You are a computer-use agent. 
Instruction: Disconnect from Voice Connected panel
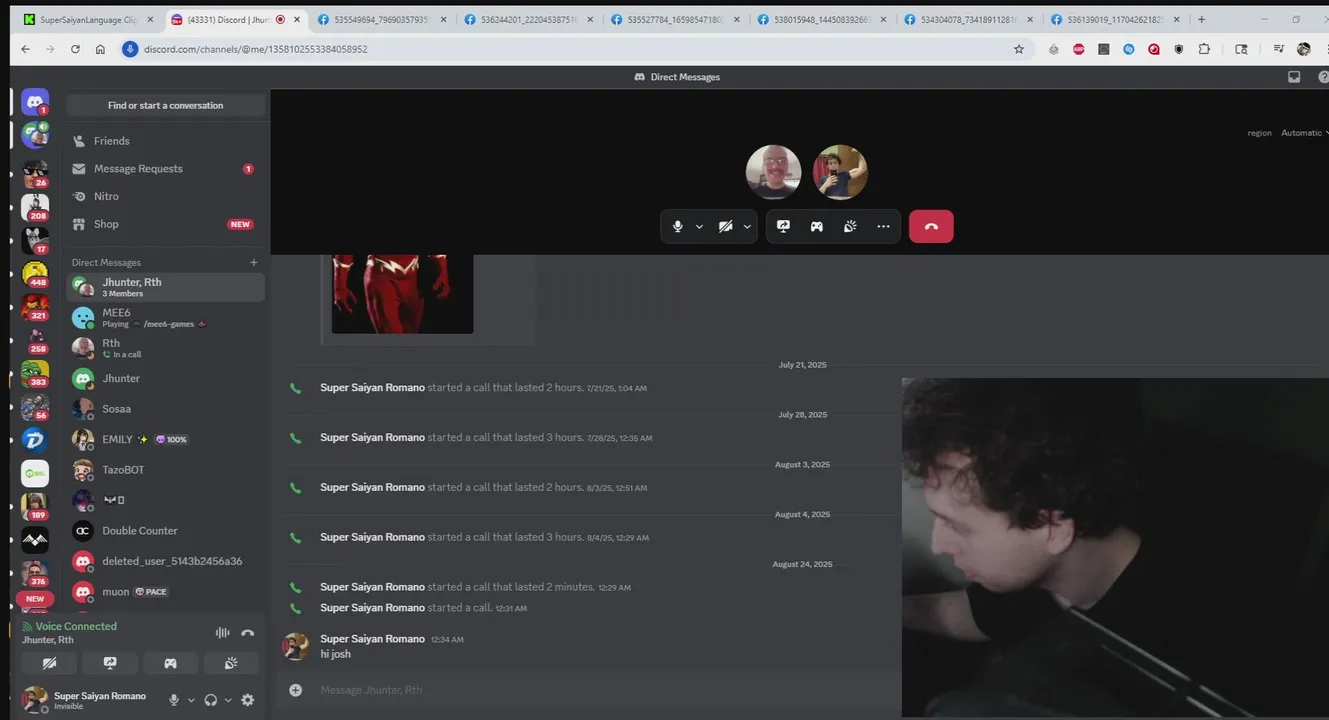[x=248, y=632]
